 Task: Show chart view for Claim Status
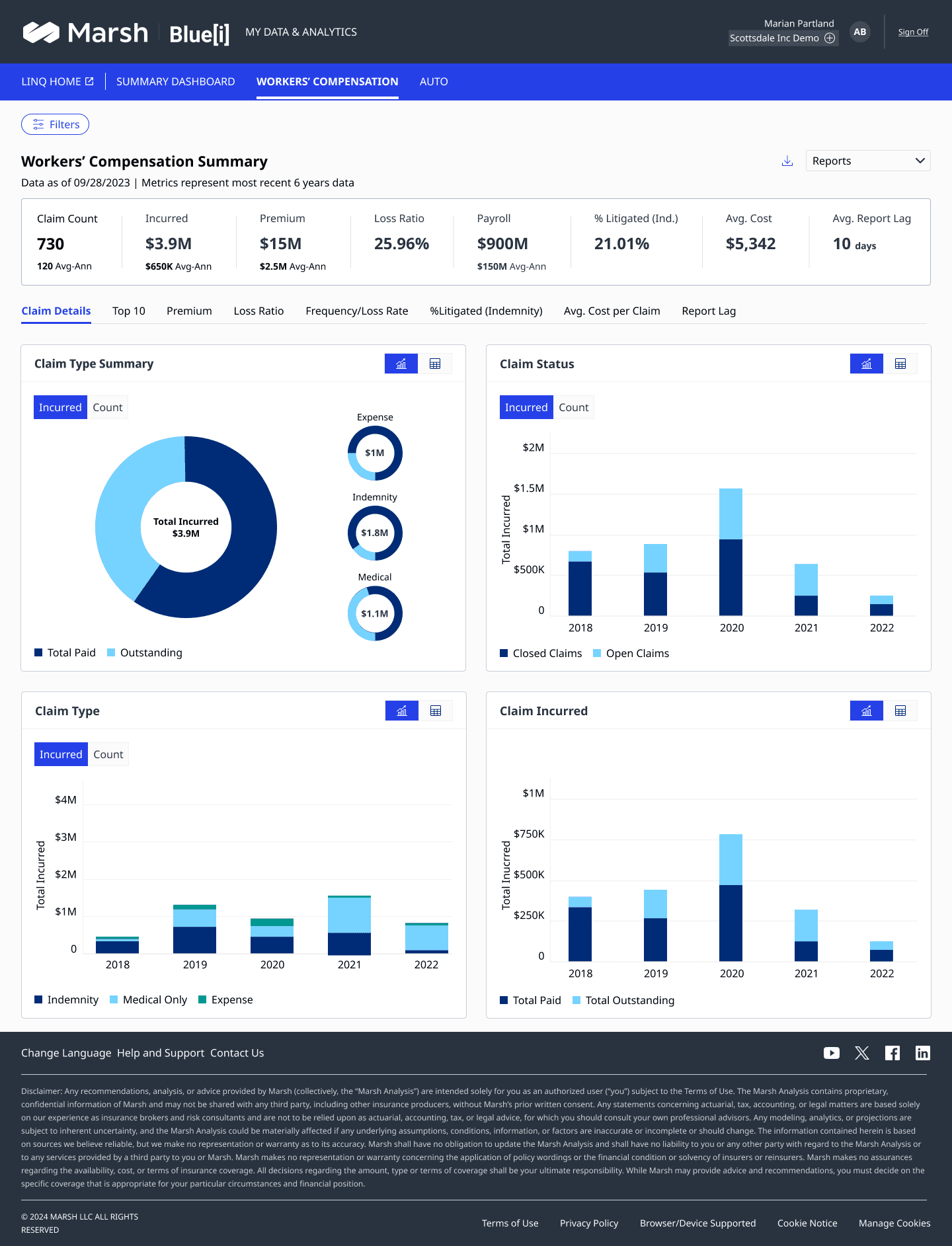coord(867,364)
